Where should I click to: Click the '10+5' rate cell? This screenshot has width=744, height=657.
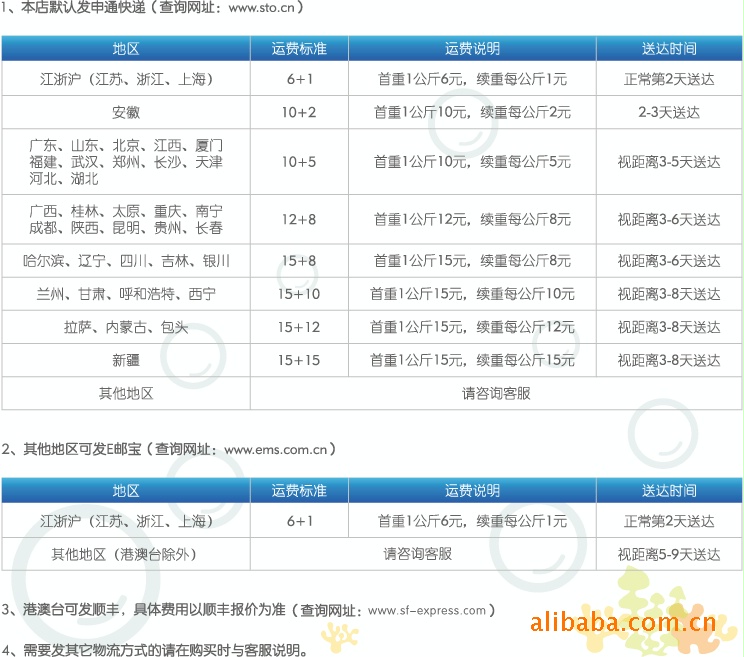click(299, 162)
